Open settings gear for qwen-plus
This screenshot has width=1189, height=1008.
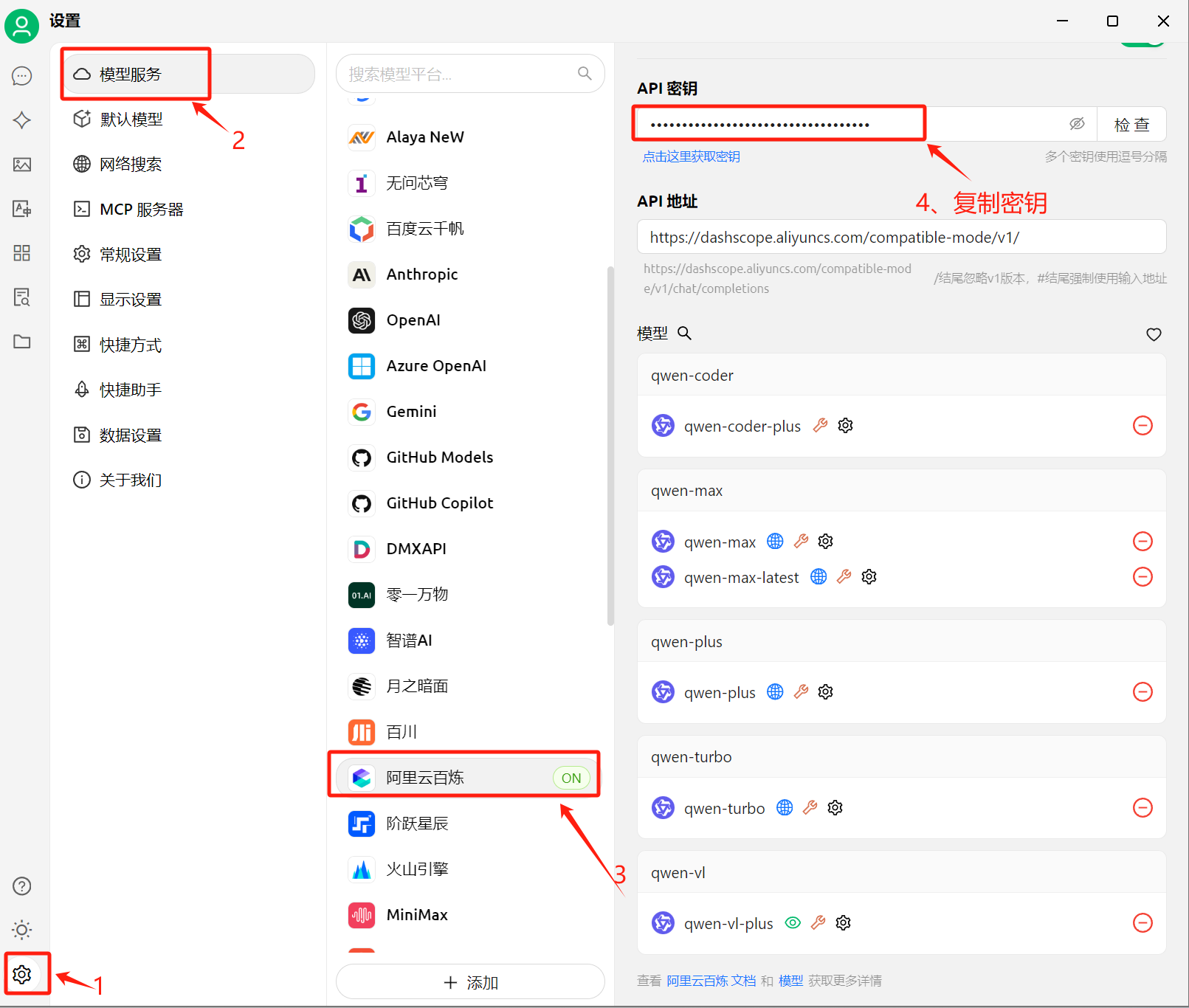click(x=826, y=692)
